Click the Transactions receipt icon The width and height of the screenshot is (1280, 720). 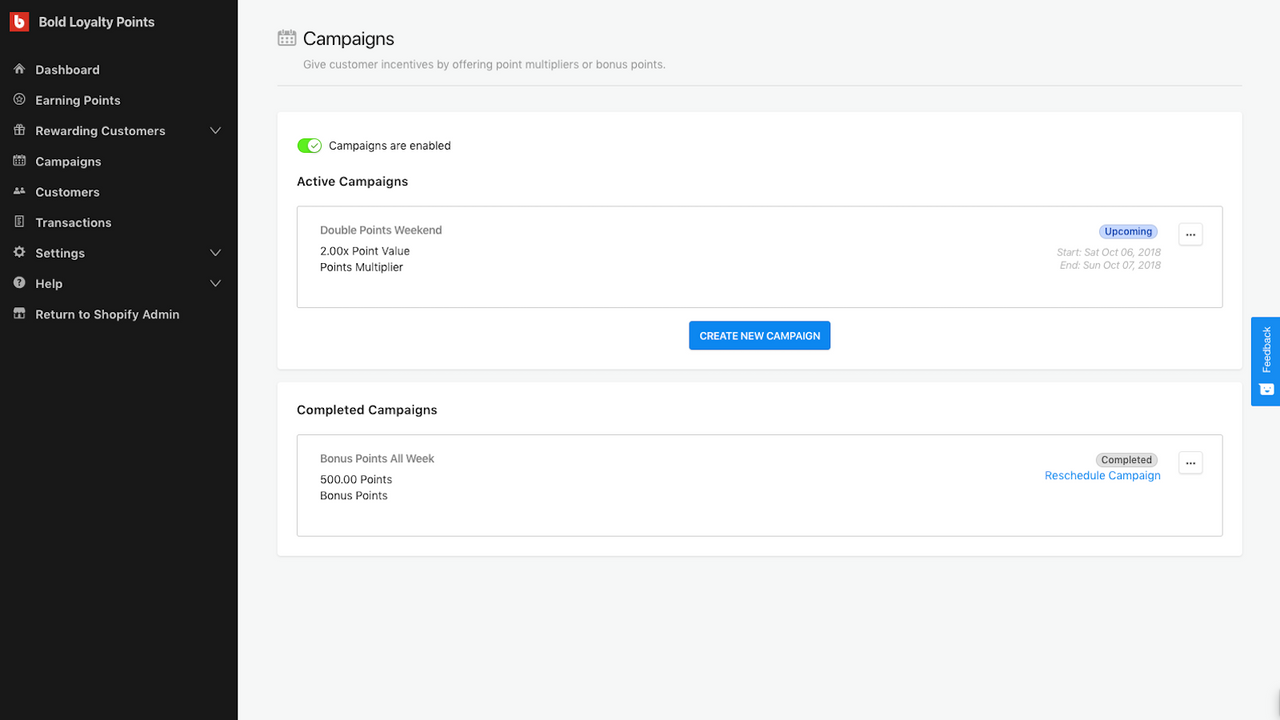pyautogui.click(x=19, y=222)
